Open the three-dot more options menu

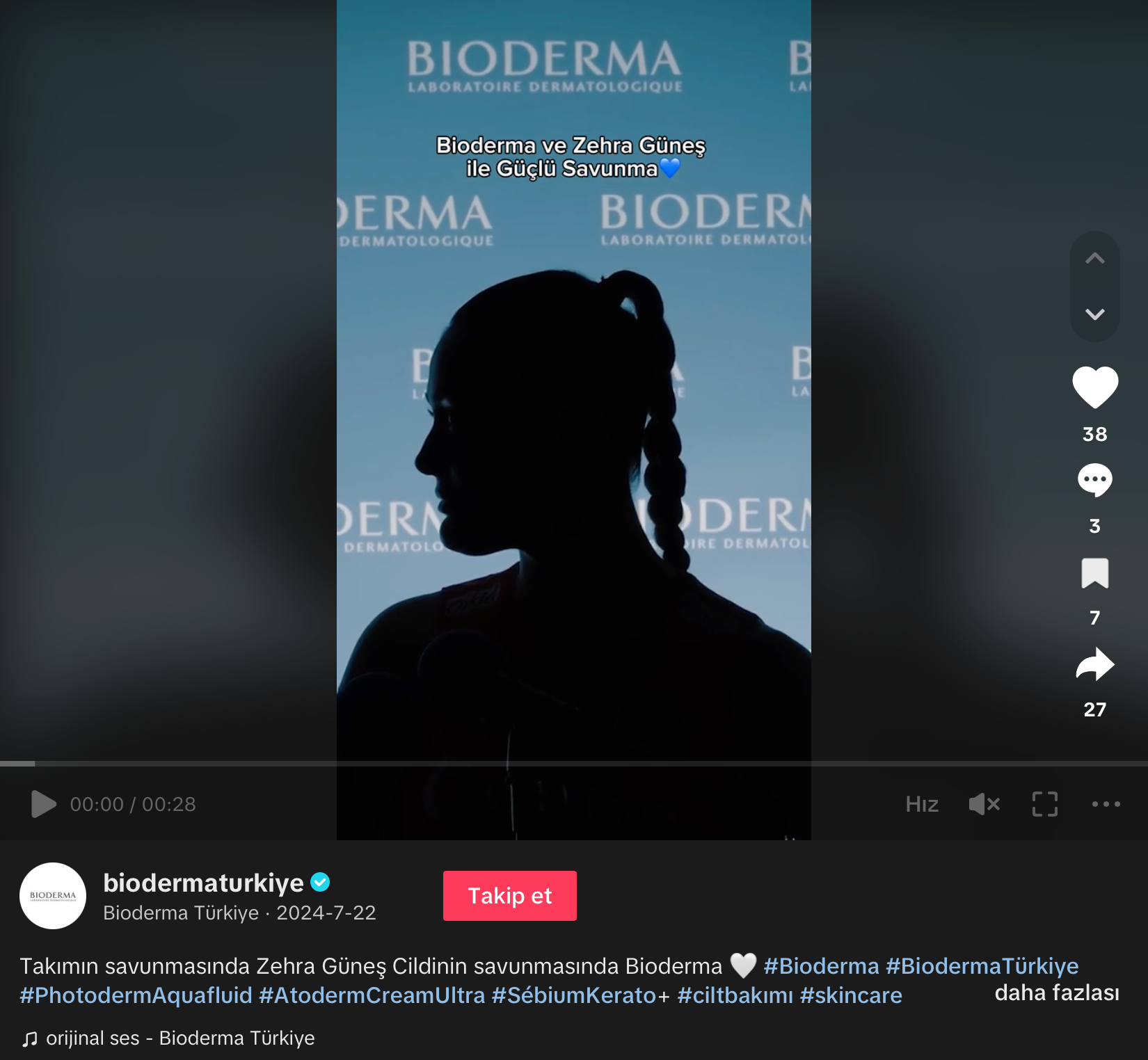1106,804
